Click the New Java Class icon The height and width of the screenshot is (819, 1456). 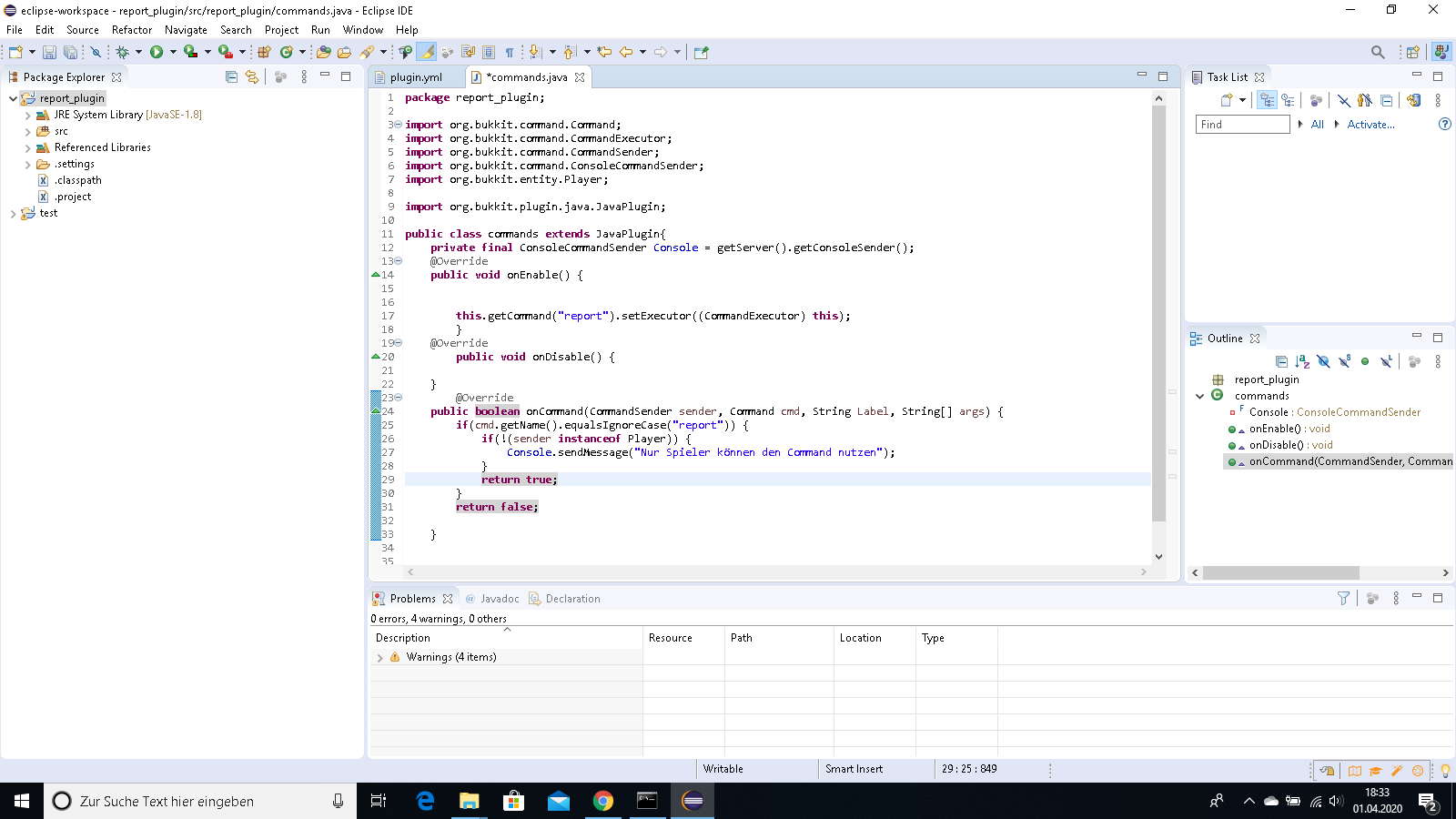point(287,52)
